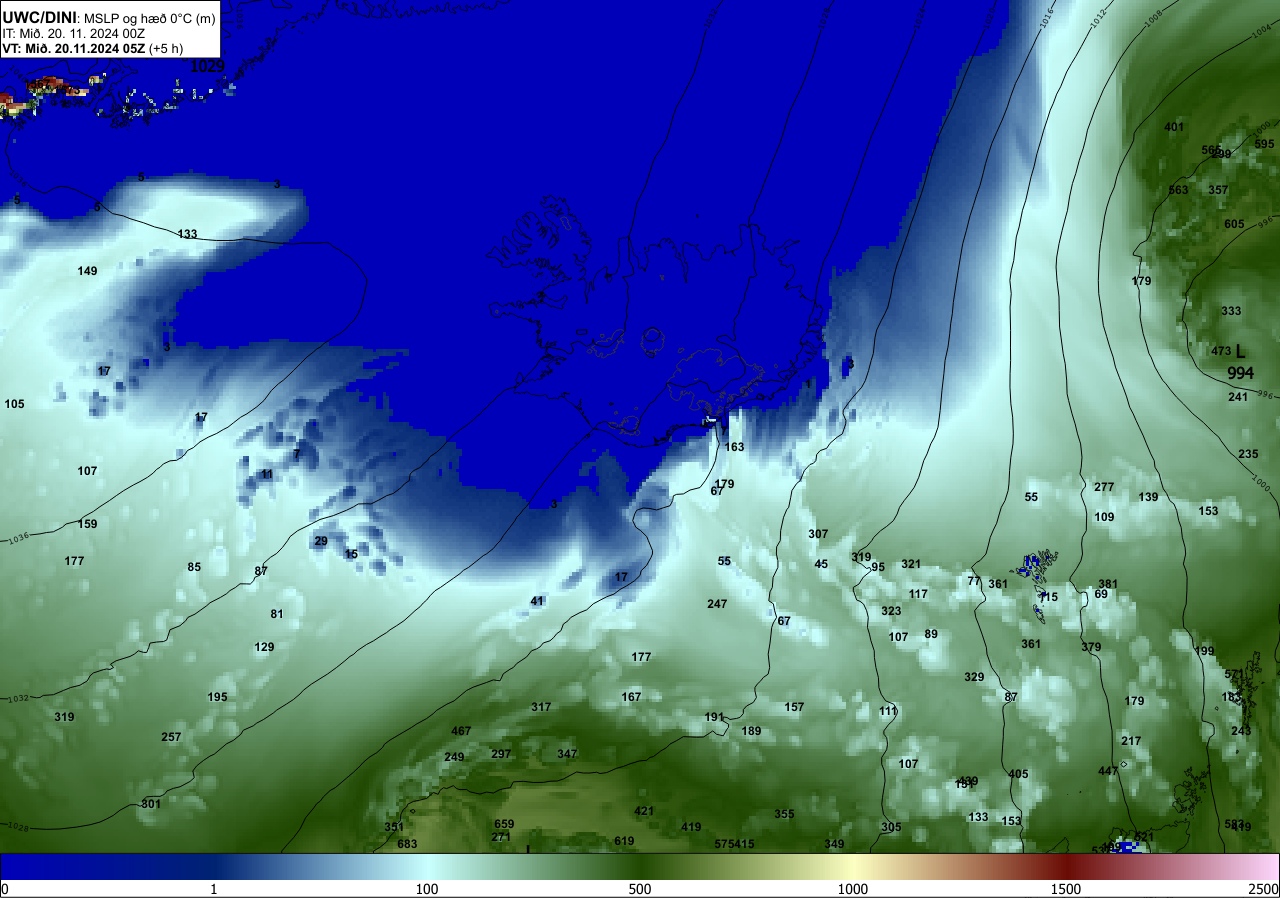Click the 317 height value
This screenshot has width=1280, height=898.
click(x=541, y=707)
